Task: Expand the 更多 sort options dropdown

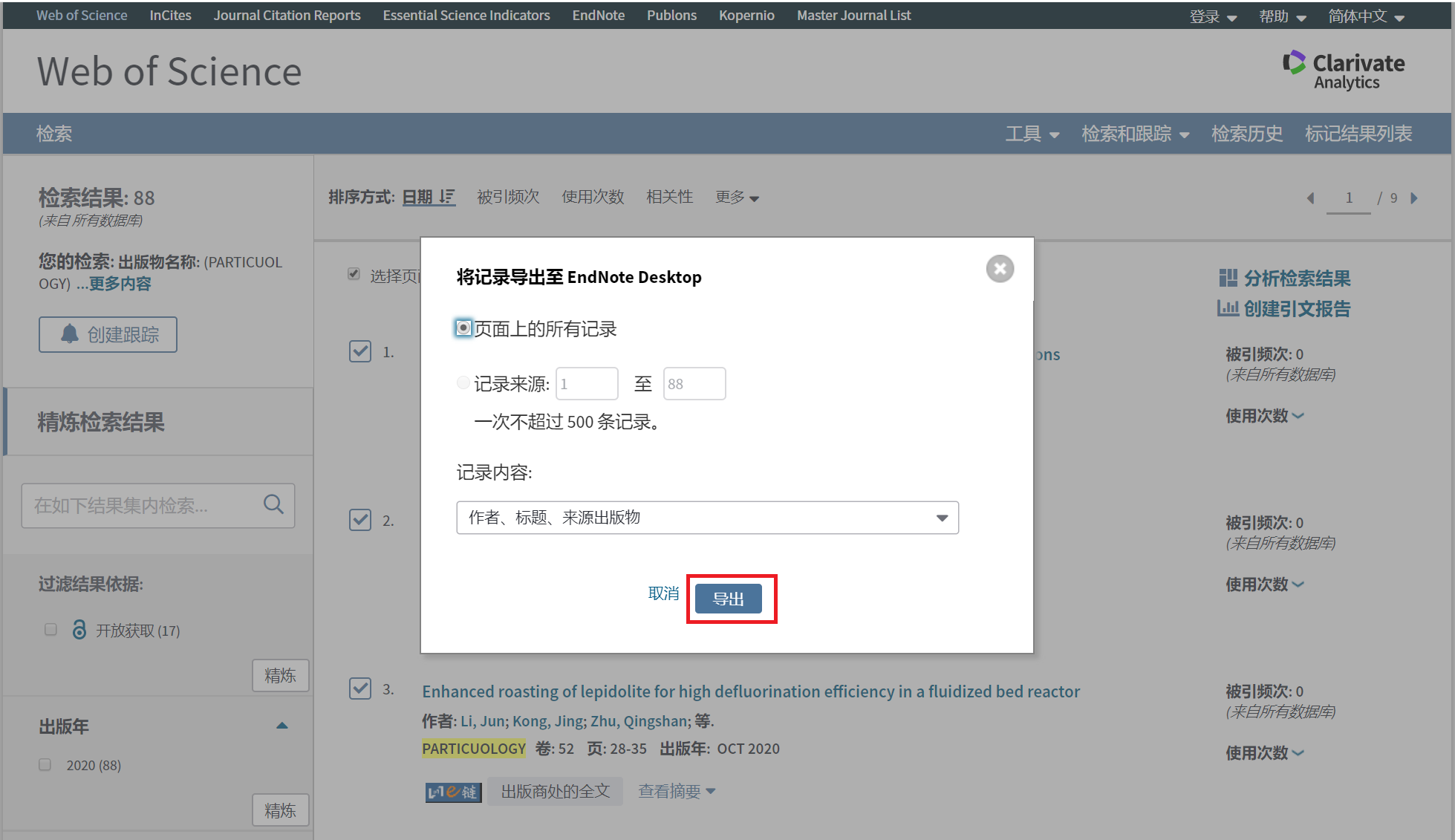Action: [737, 198]
